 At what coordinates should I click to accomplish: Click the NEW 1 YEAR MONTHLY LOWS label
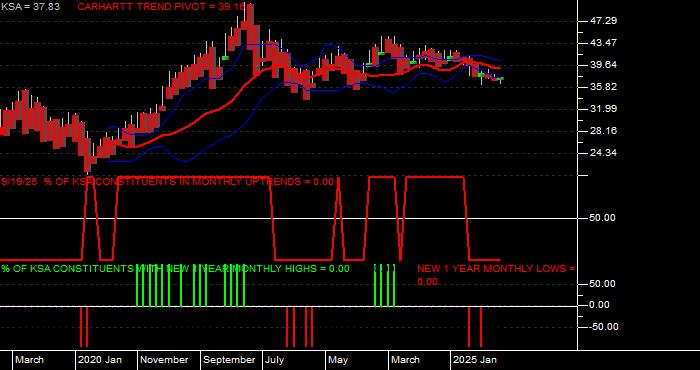click(x=496, y=275)
